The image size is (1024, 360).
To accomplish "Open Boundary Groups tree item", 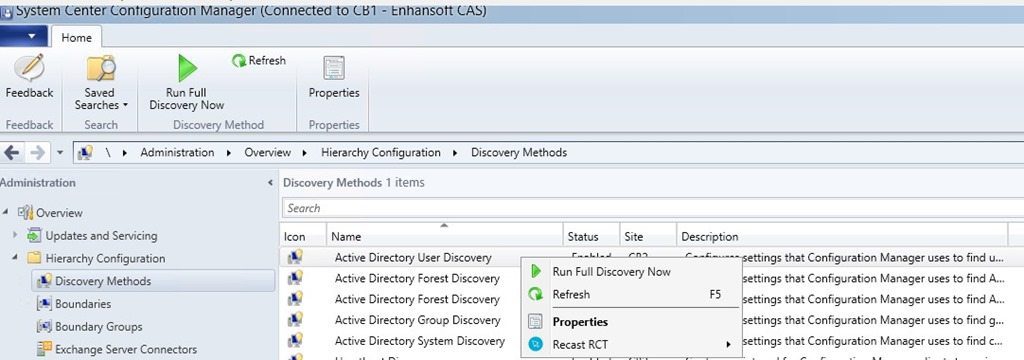I will (99, 327).
